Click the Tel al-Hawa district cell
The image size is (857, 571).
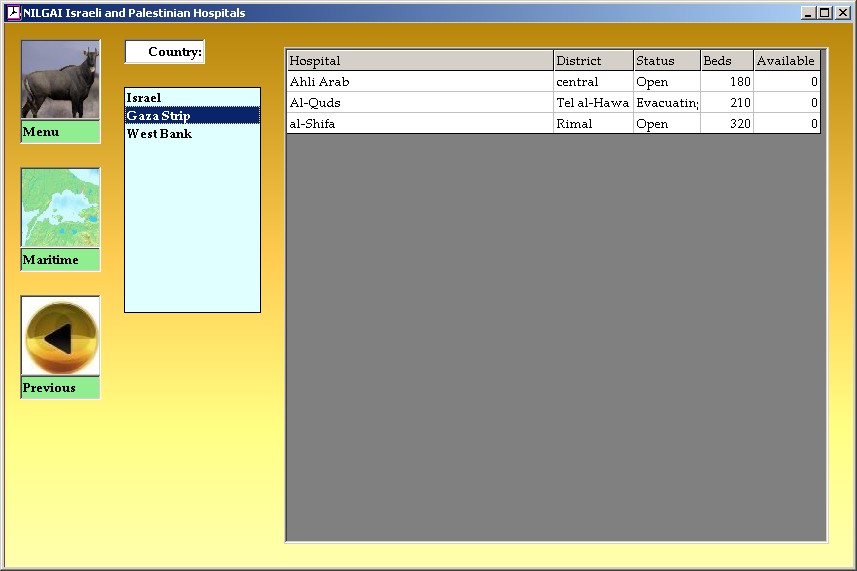(592, 103)
